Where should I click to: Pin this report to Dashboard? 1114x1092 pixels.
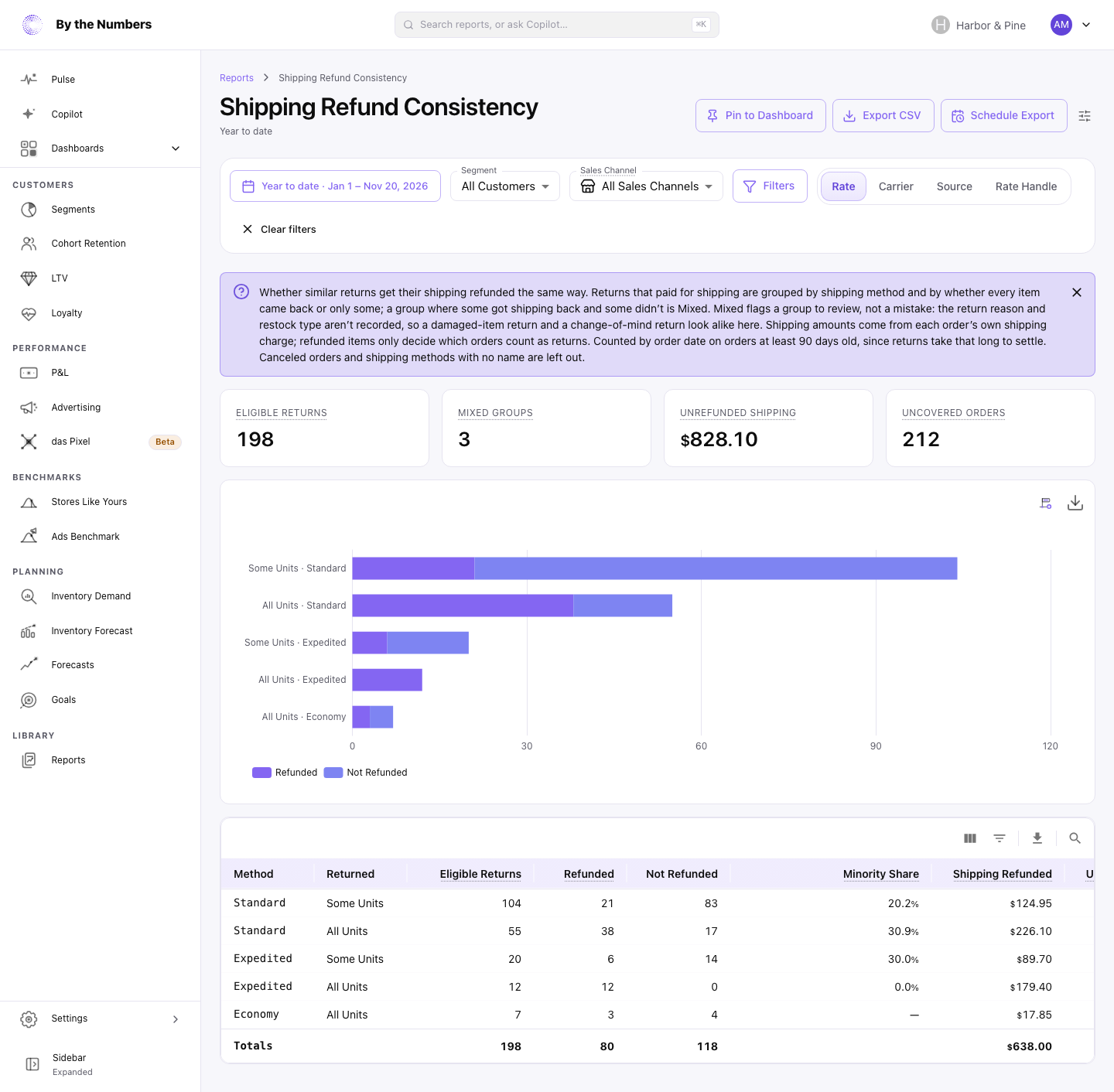pos(760,115)
